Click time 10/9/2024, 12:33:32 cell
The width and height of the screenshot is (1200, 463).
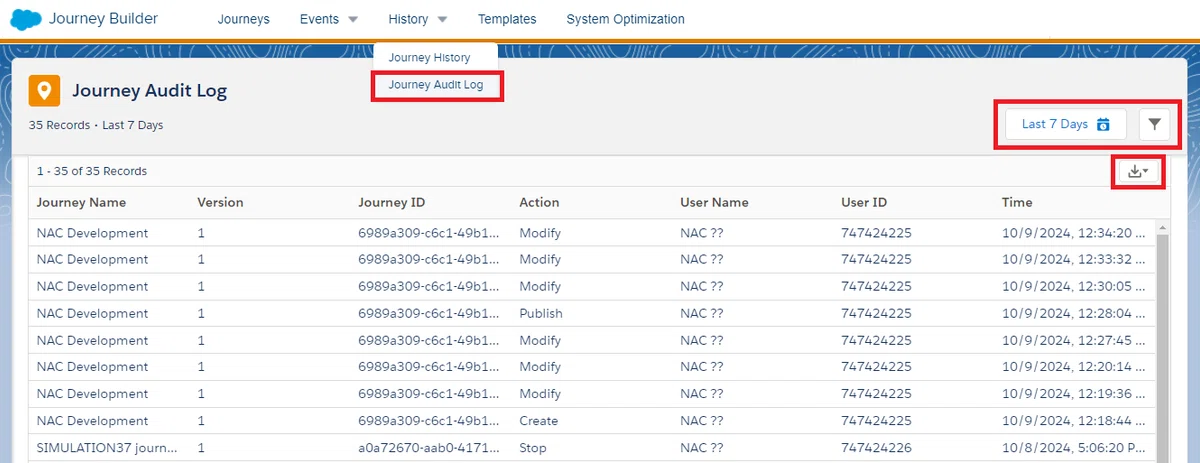pyautogui.click(x=1073, y=259)
